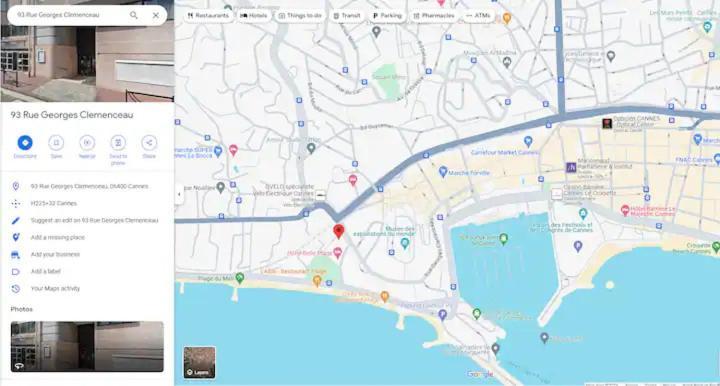Screen dimensions: 720x386
Task: Select the Send to phone icon
Action: [x=118, y=143]
